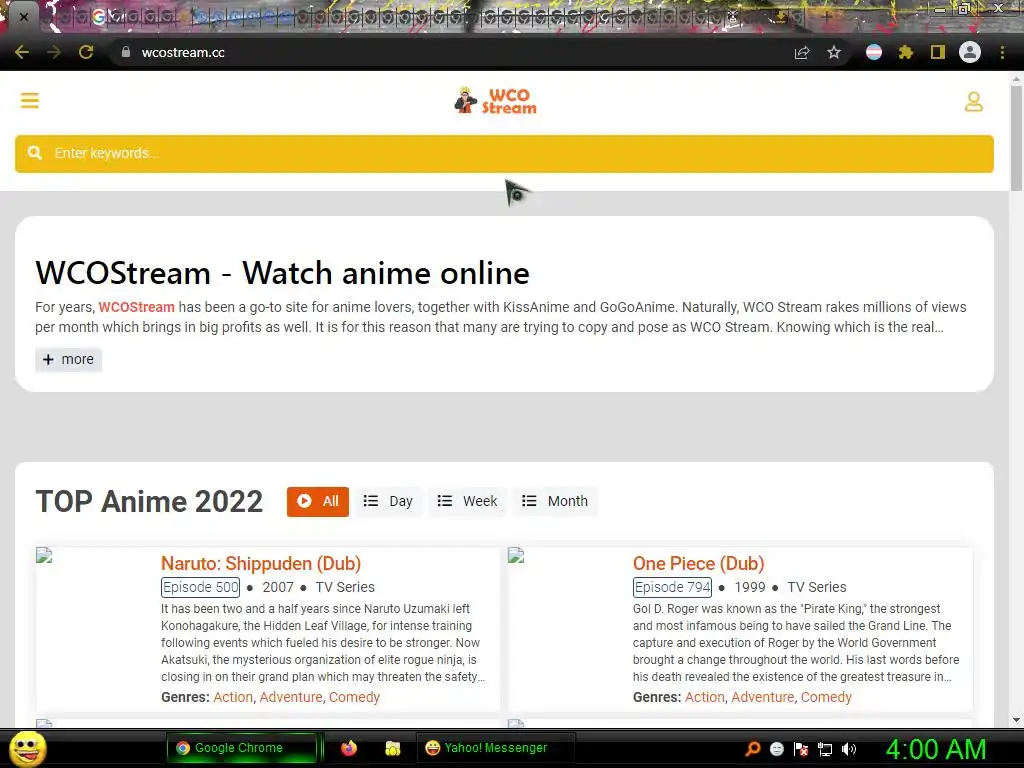Go back using browser back arrow
1024x768 pixels.
22,52
